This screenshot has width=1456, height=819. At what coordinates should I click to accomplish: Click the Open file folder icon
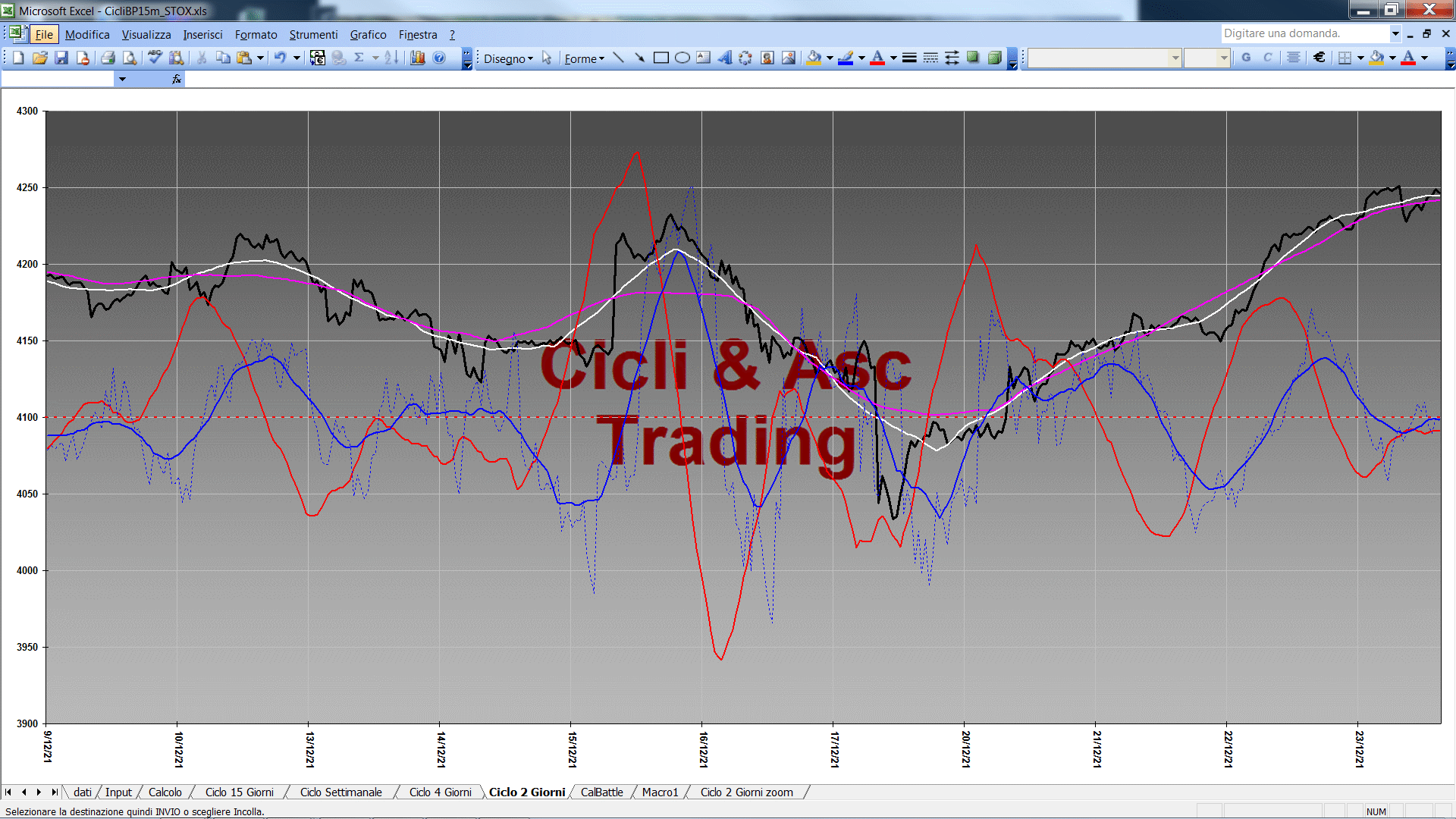pyautogui.click(x=40, y=58)
